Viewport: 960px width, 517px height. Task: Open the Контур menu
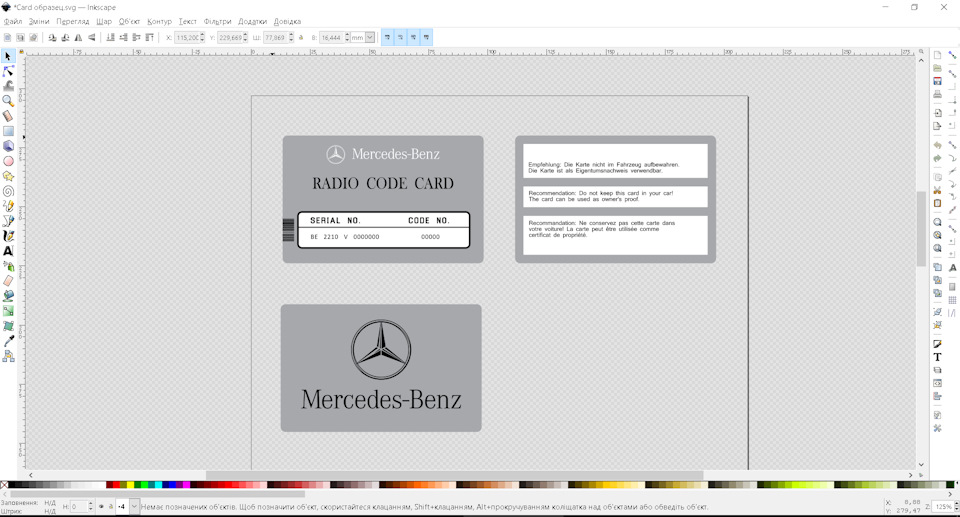tap(159, 21)
